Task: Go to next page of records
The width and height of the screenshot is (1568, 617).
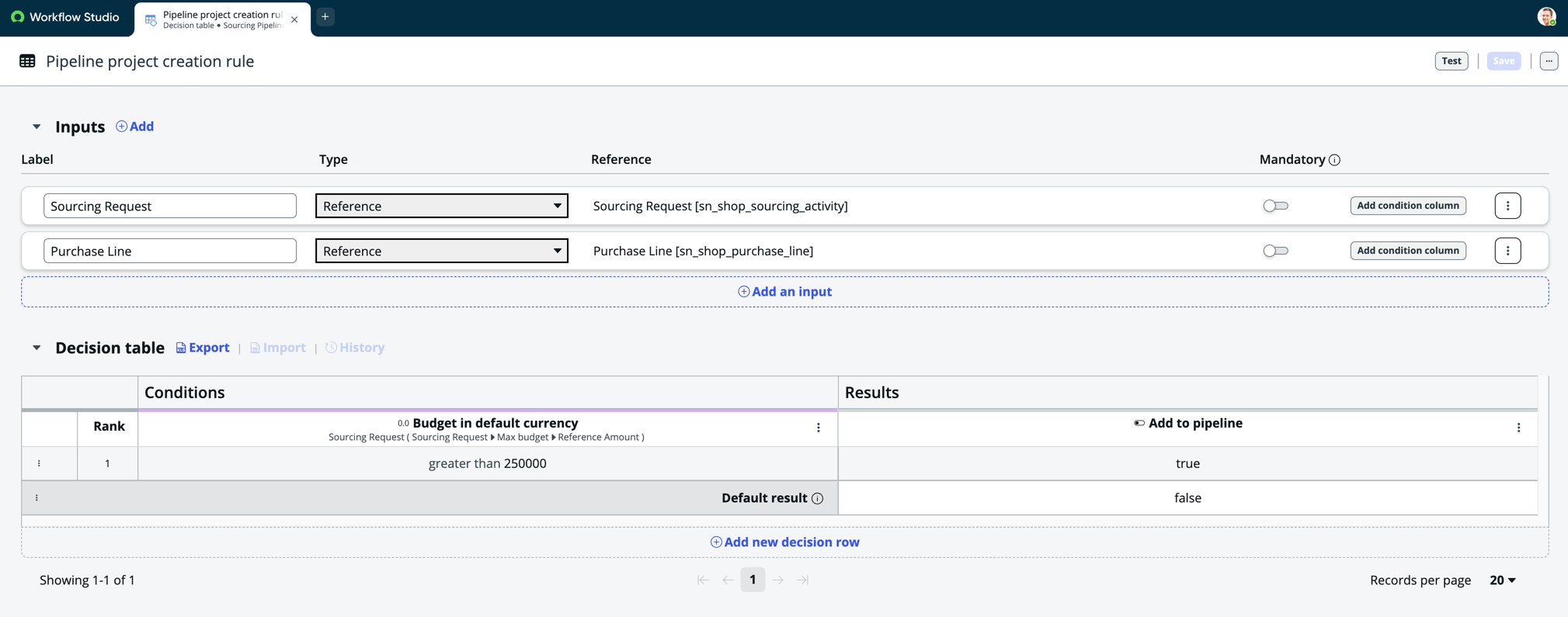Action: click(778, 580)
